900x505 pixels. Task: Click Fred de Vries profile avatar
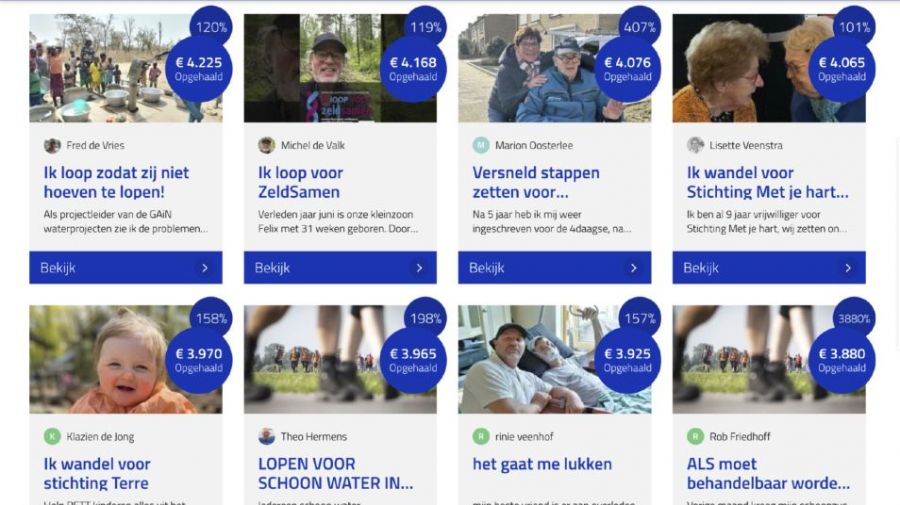(x=52, y=145)
